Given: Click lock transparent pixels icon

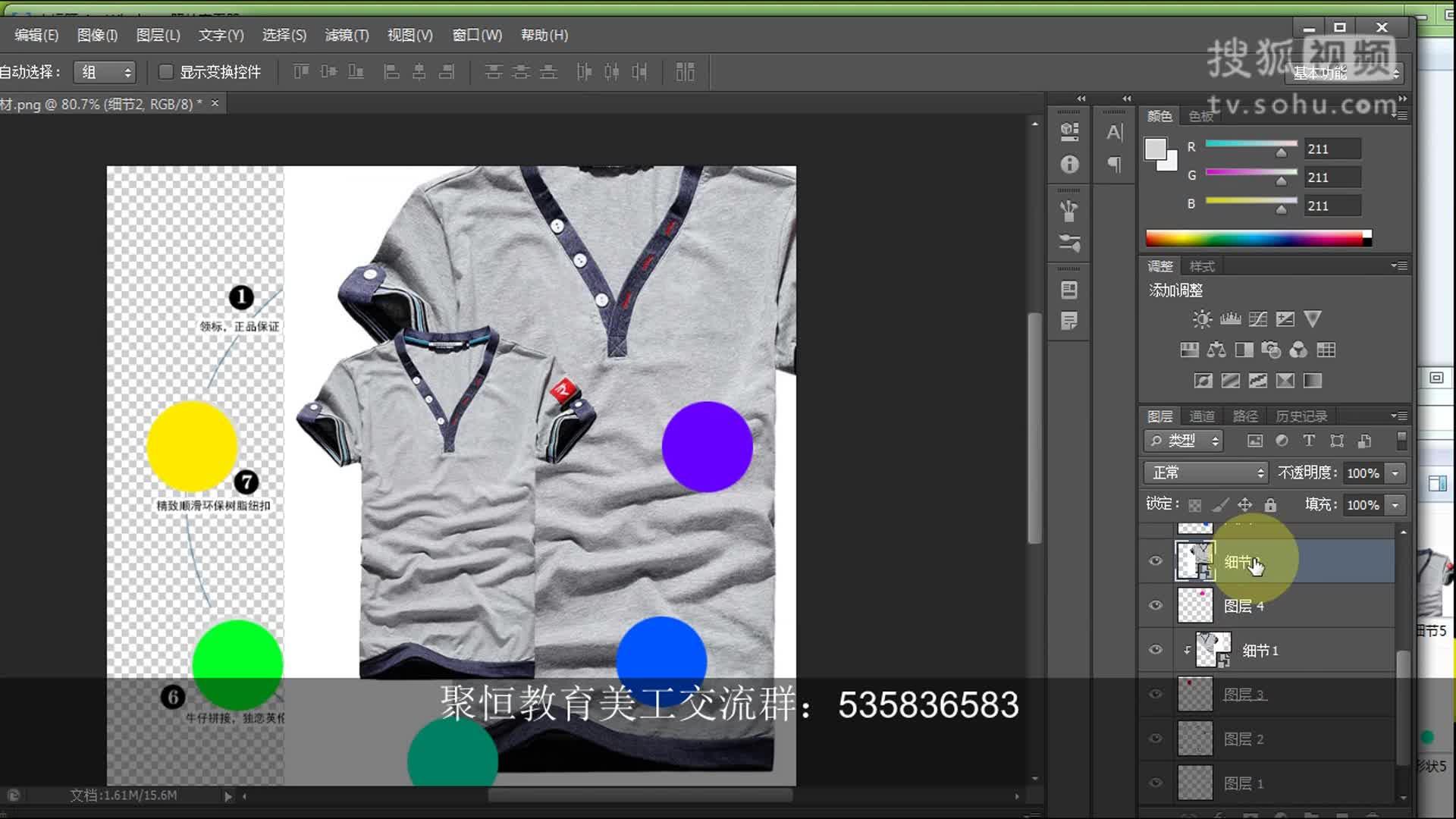Looking at the screenshot, I should coord(1194,505).
